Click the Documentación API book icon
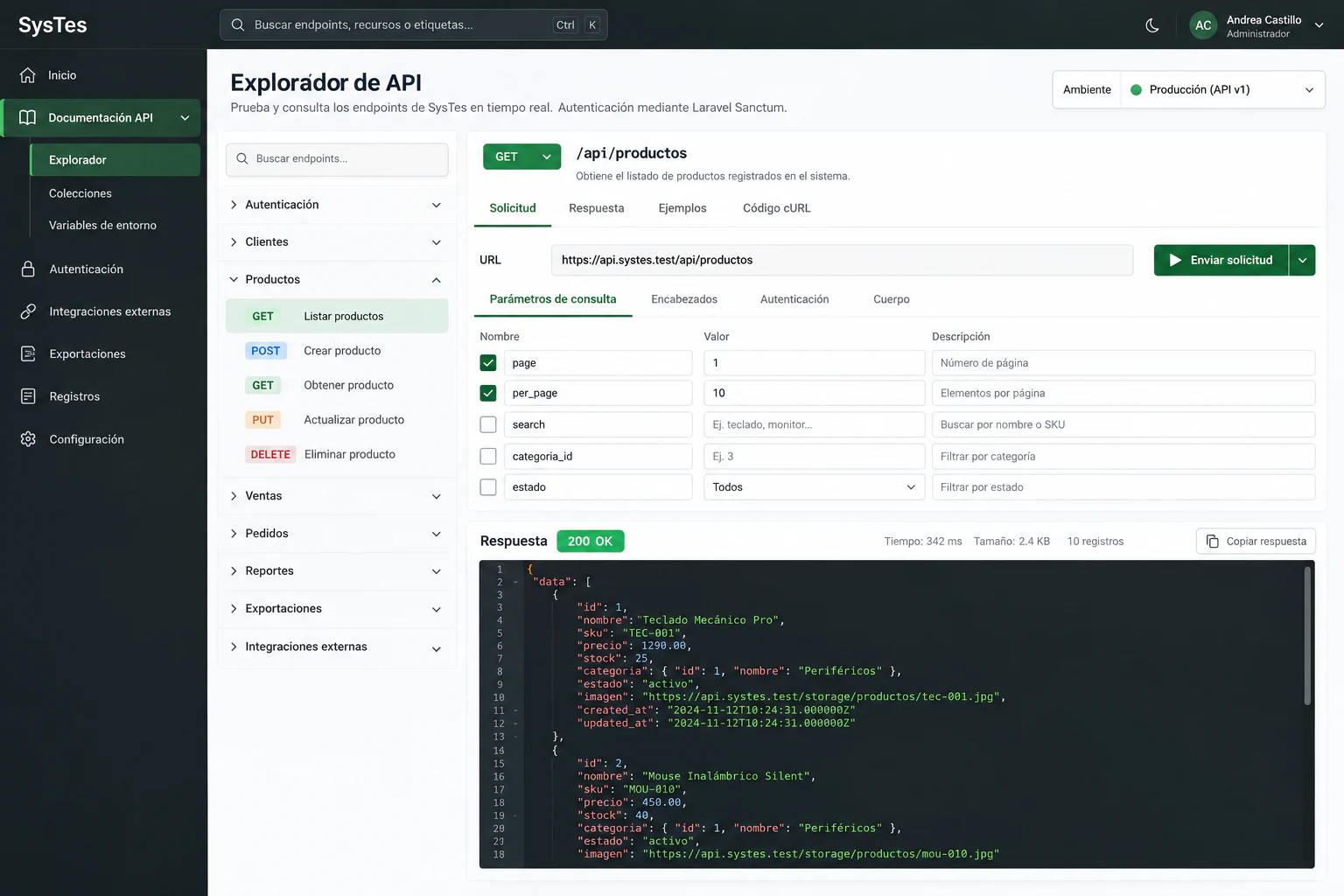 pos(28,117)
